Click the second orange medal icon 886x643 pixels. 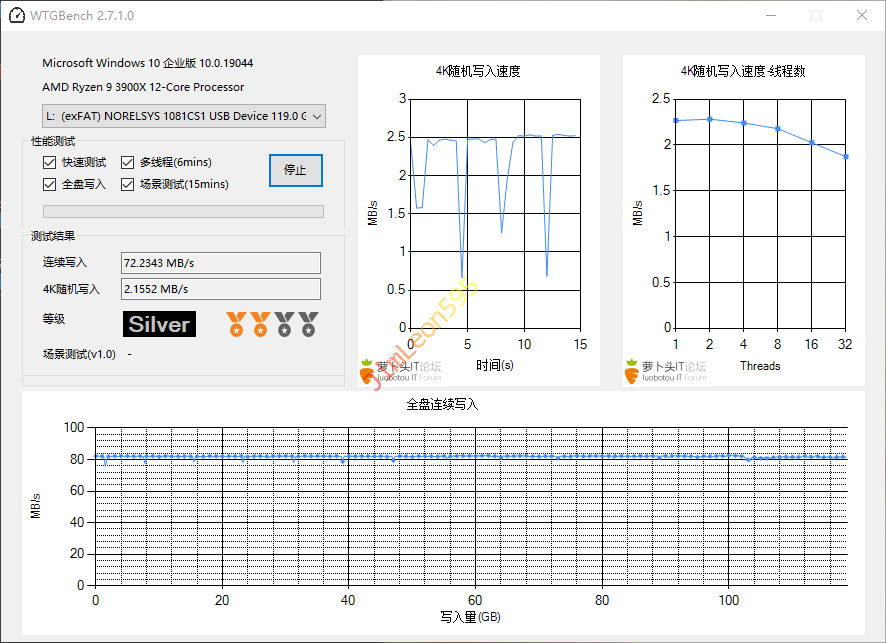pyautogui.click(x=260, y=323)
